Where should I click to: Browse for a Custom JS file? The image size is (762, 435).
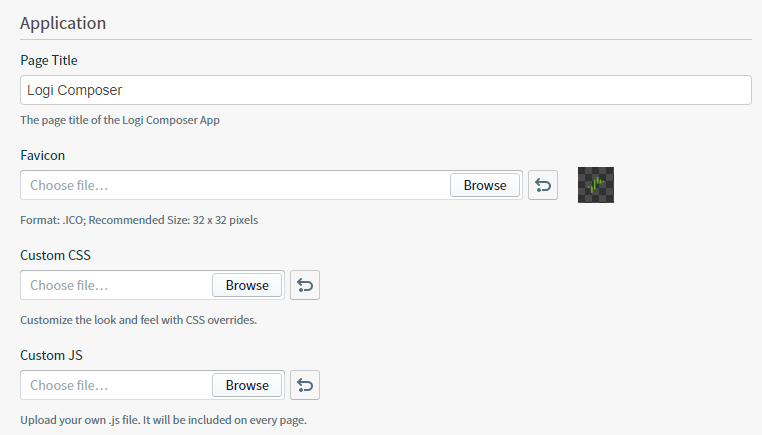pyautogui.click(x=247, y=385)
